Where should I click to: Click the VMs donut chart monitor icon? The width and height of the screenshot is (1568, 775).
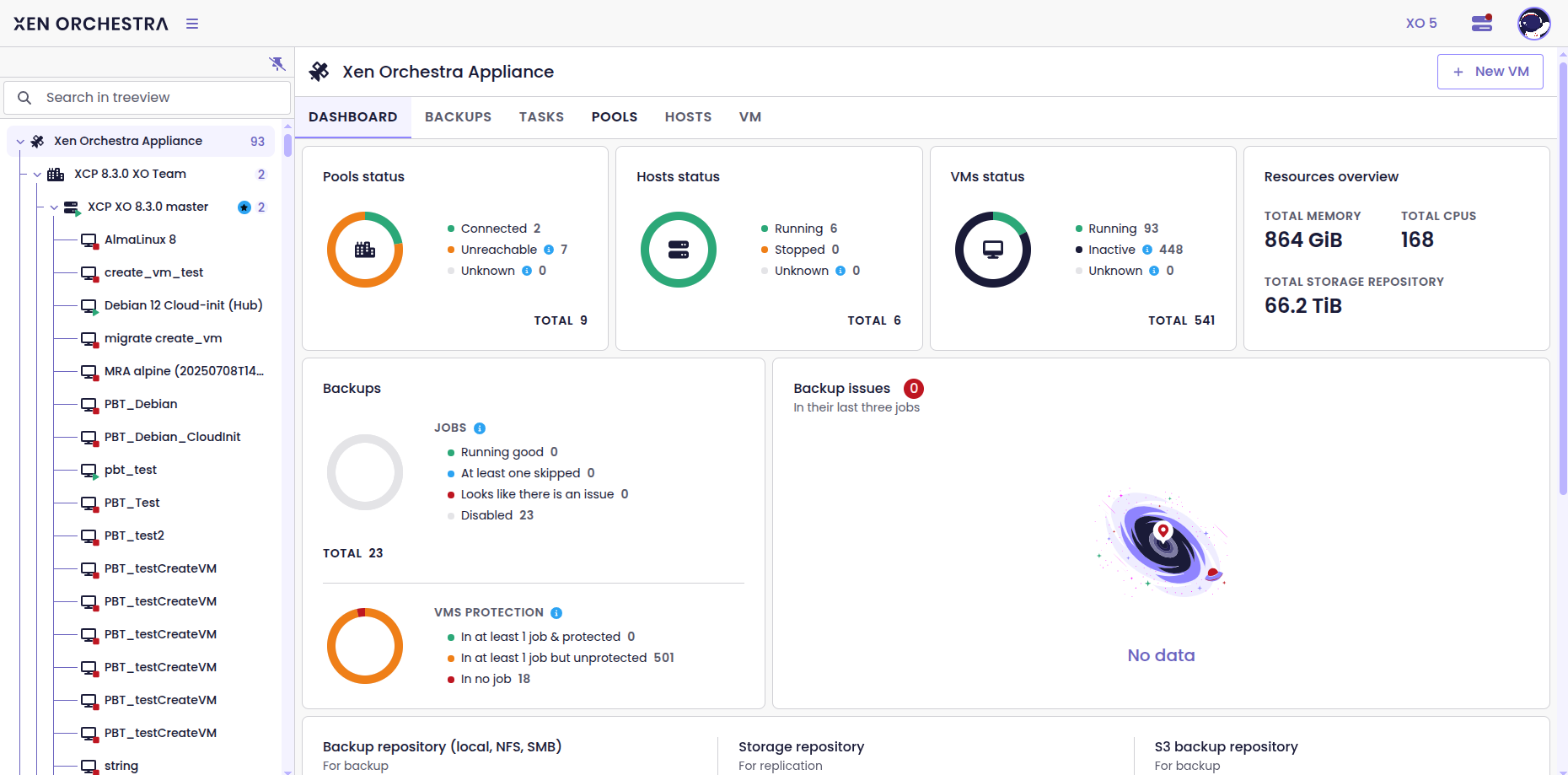993,250
